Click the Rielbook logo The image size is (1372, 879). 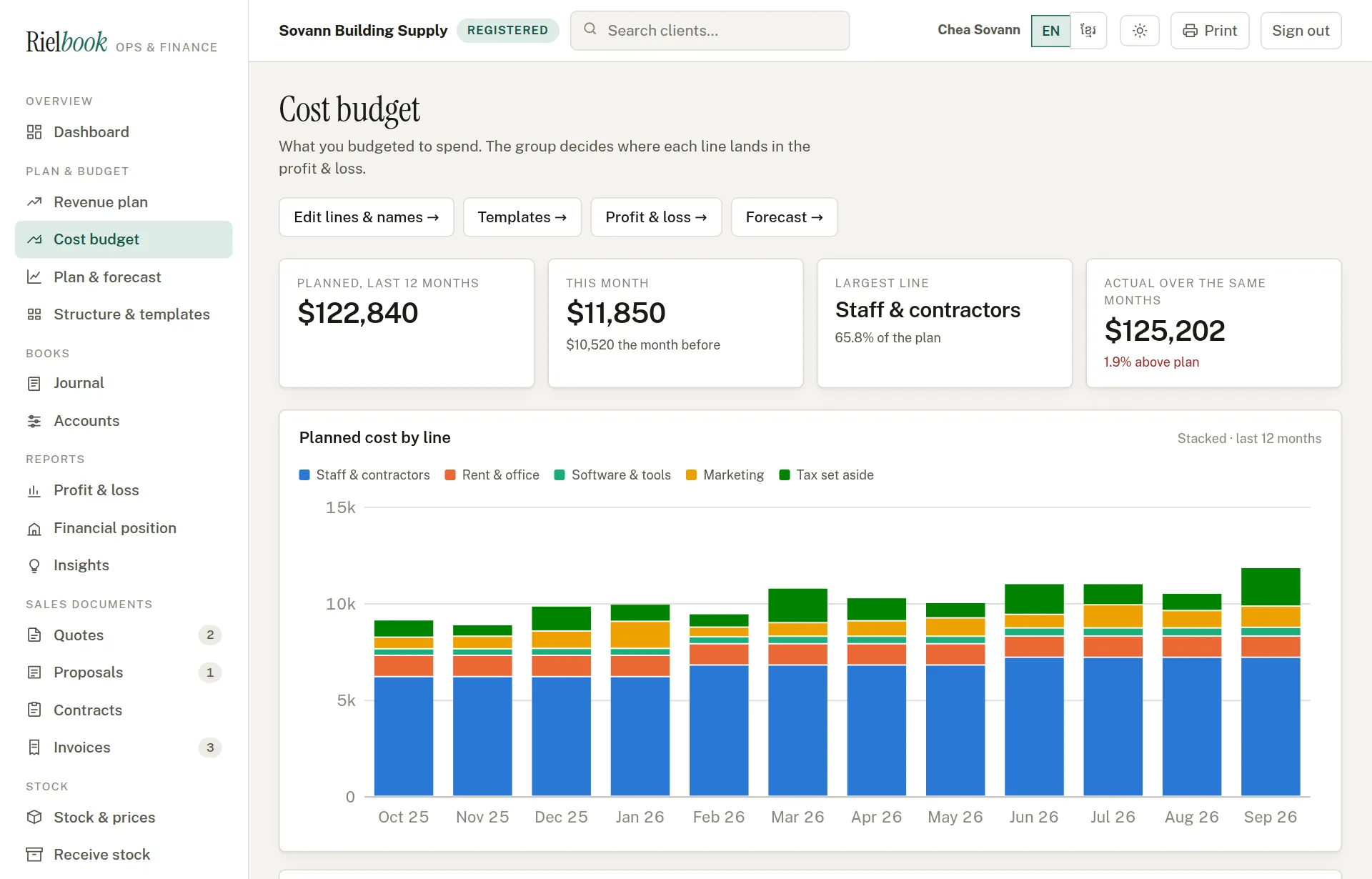click(x=66, y=41)
